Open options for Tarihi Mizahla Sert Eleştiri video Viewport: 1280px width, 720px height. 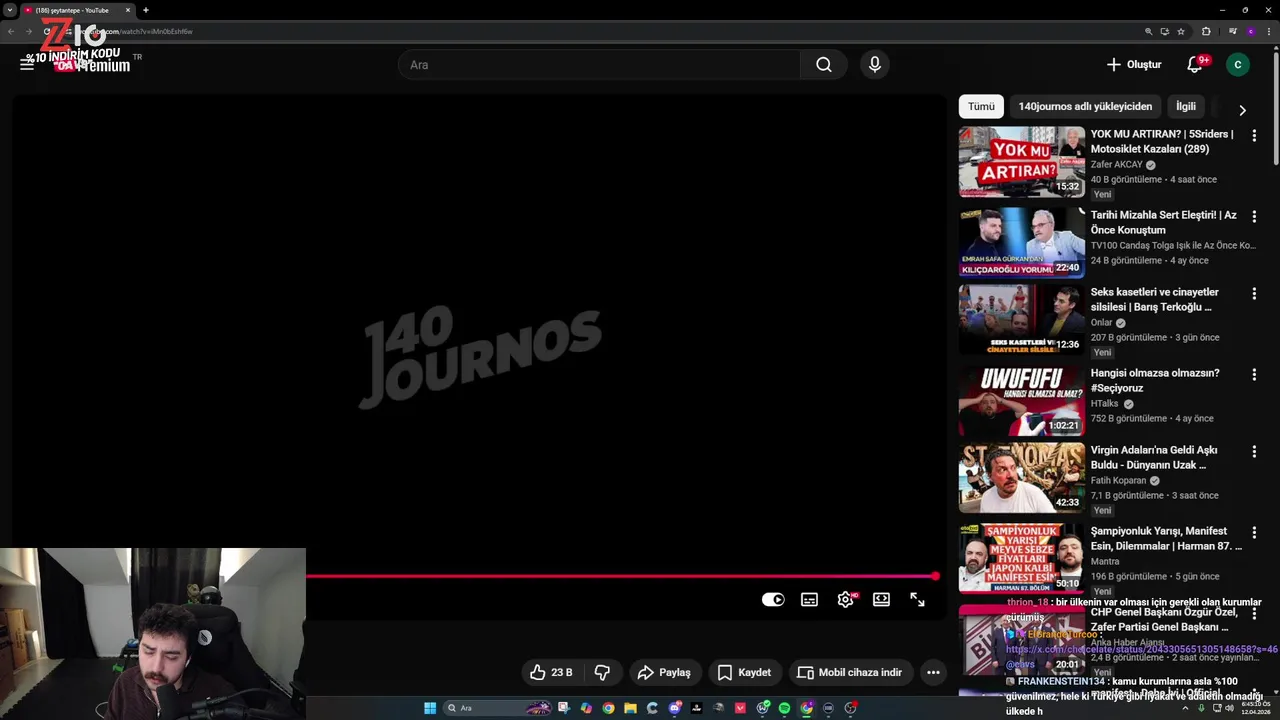coord(1254,216)
